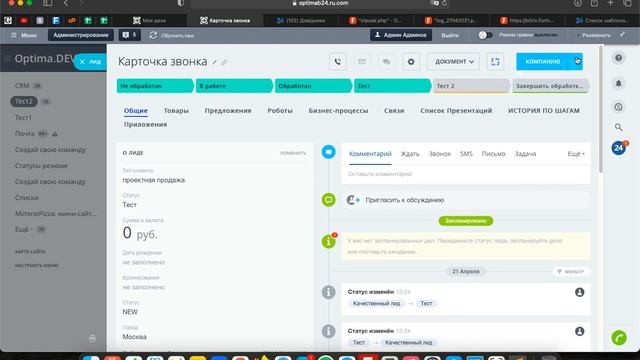
Task: Toggle the Режим правки switch
Action: tap(485, 35)
